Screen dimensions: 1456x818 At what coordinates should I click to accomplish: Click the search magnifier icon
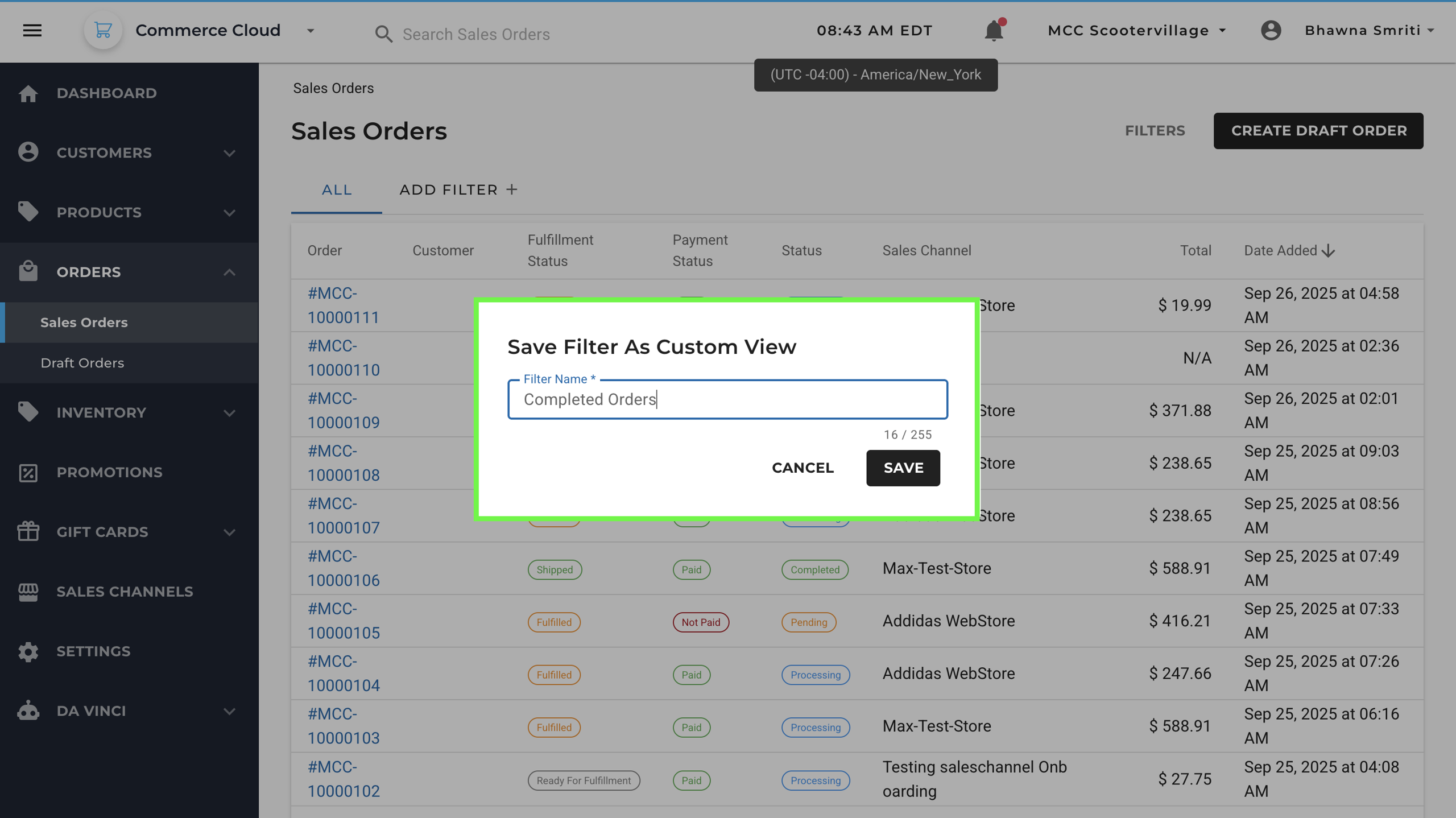click(x=384, y=34)
